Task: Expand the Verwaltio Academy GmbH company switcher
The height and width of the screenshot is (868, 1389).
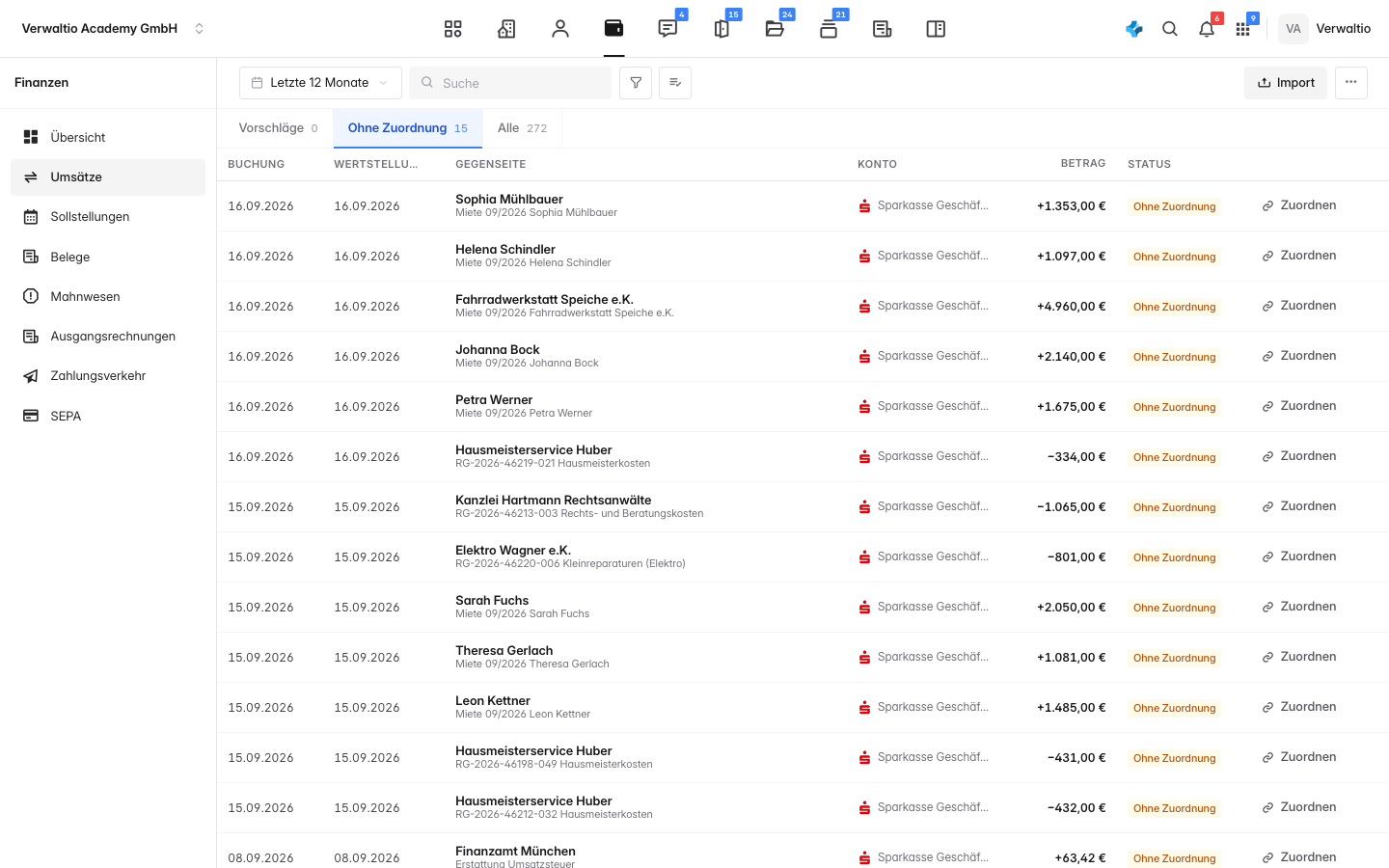Action: pyautogui.click(x=114, y=29)
